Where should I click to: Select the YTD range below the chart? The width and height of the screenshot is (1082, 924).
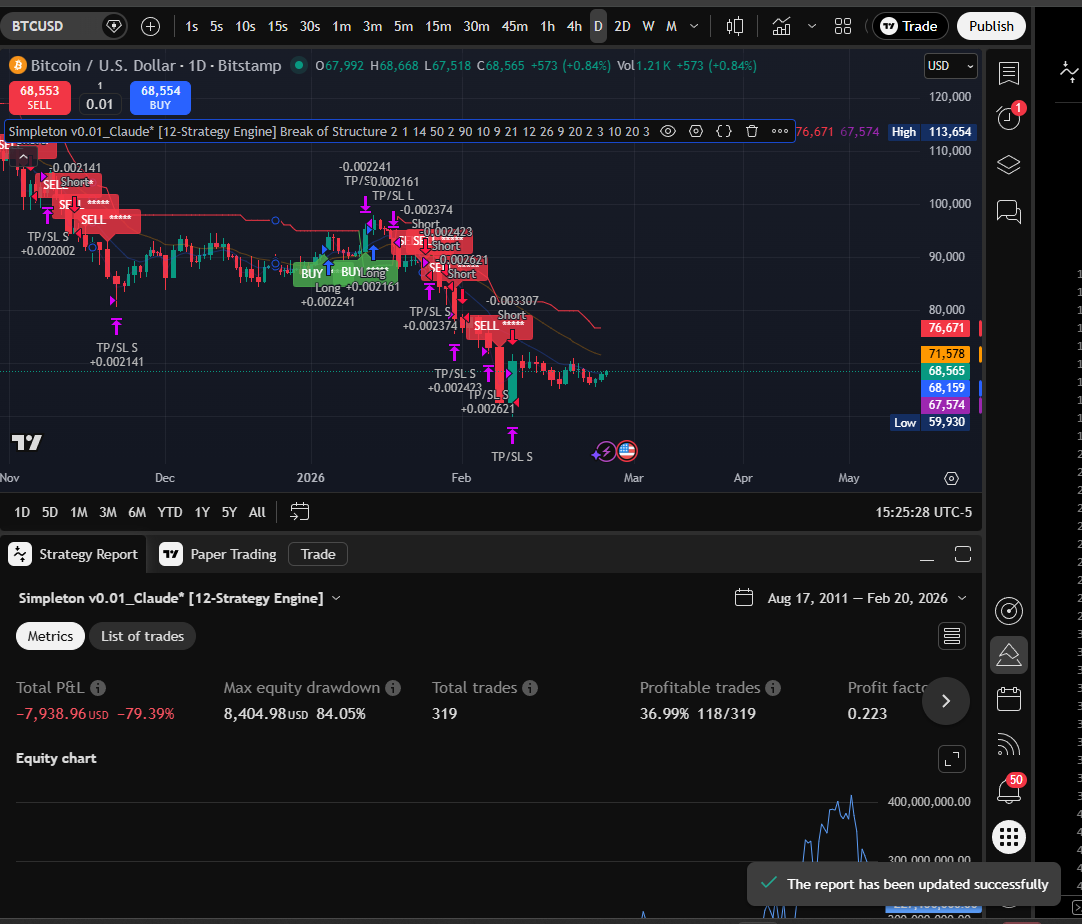(169, 511)
